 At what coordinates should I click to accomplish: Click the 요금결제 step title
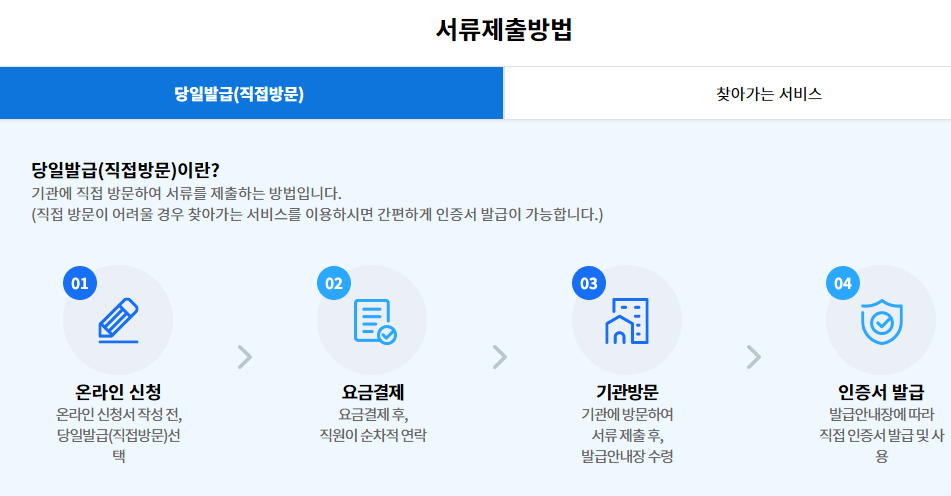(373, 392)
